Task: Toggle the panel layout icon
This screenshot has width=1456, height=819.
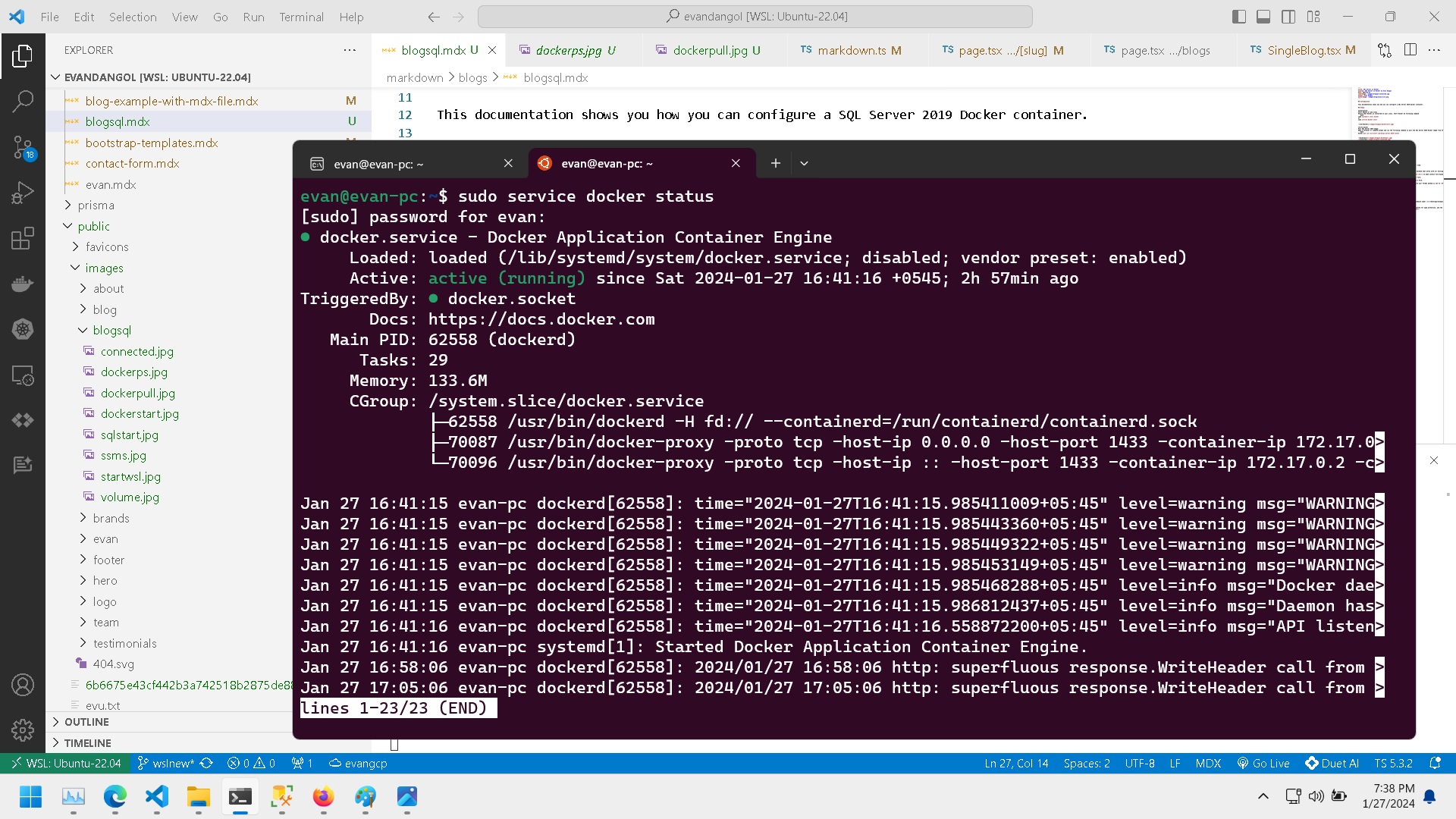Action: 1263,17
